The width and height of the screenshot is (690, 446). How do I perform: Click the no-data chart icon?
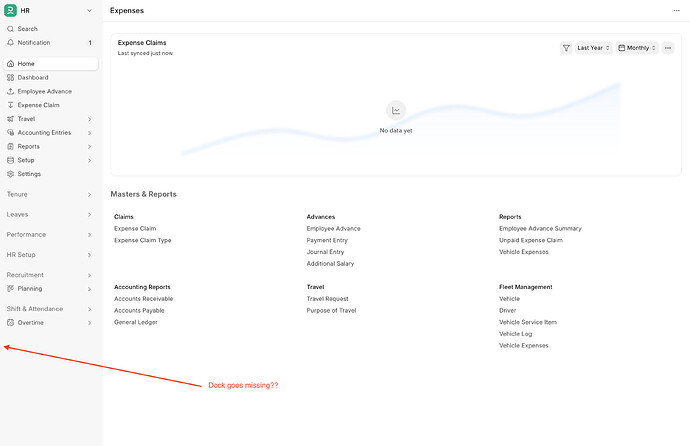click(396, 110)
